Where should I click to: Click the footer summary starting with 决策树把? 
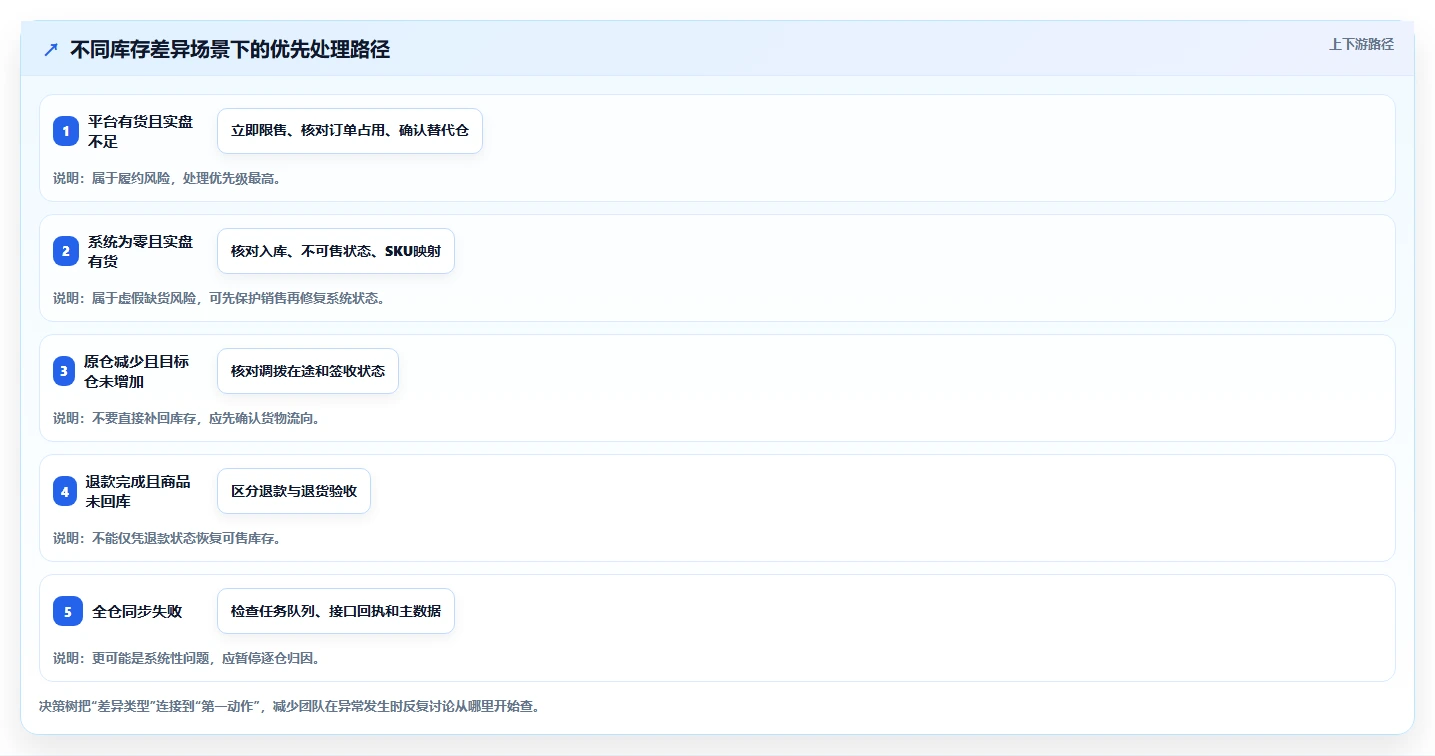[293, 706]
